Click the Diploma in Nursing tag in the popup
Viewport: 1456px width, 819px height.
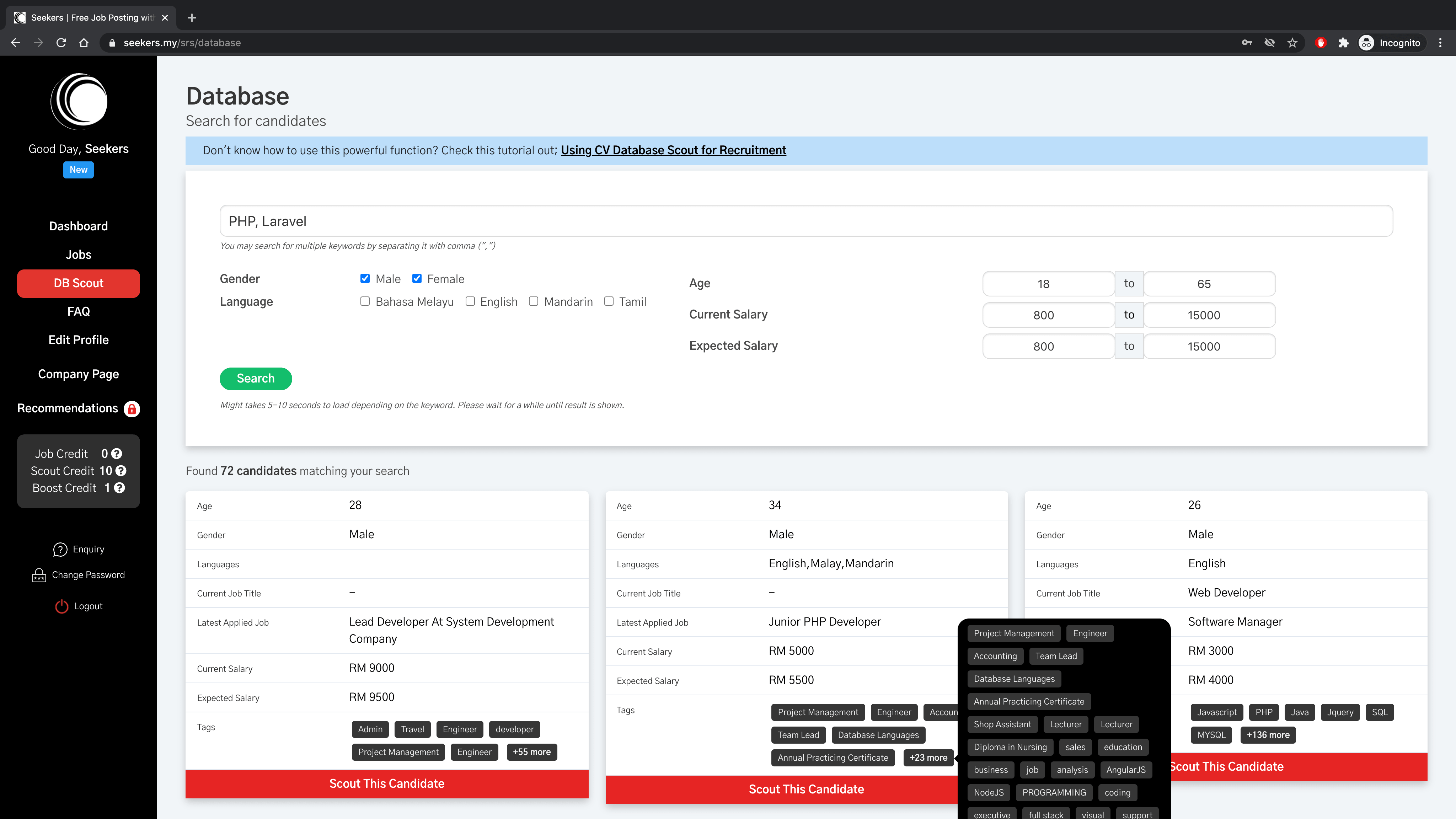[1010, 747]
